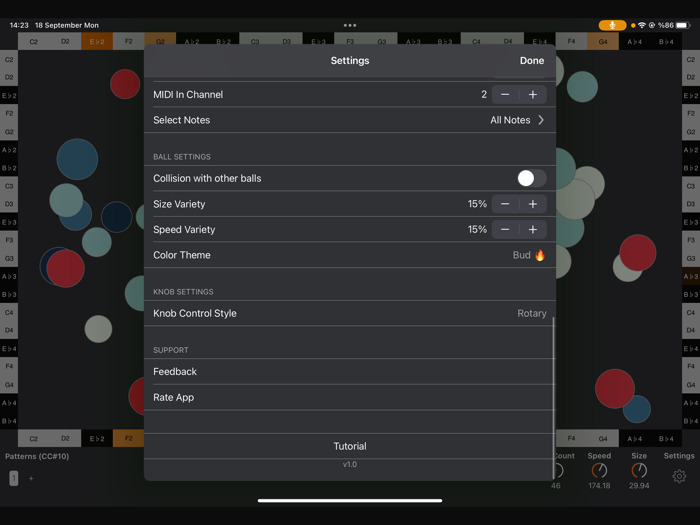Increase the Speed Variety percentage
Viewport: 700px width, 525px height.
[x=533, y=229]
